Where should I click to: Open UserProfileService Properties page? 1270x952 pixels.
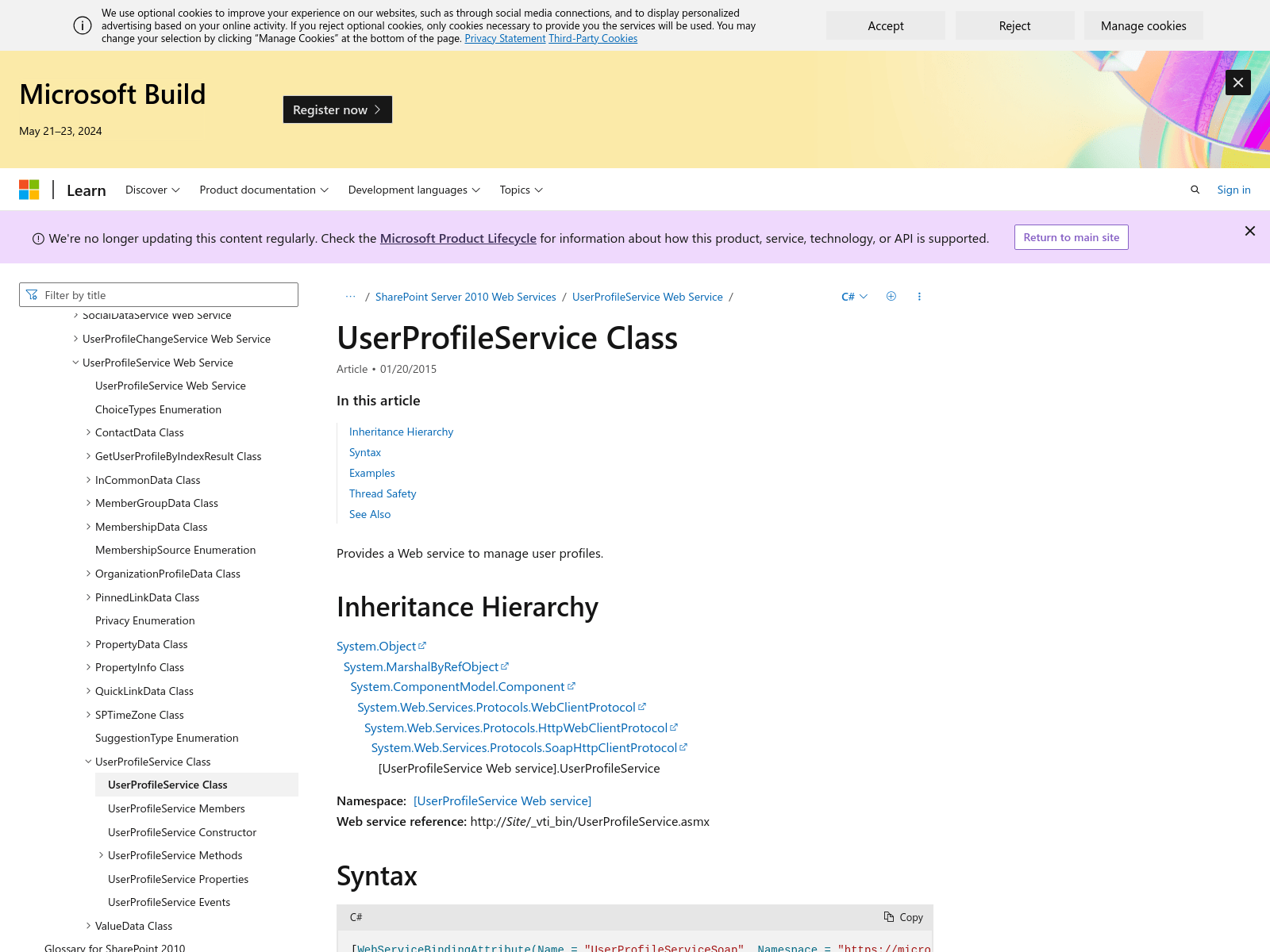178,879
